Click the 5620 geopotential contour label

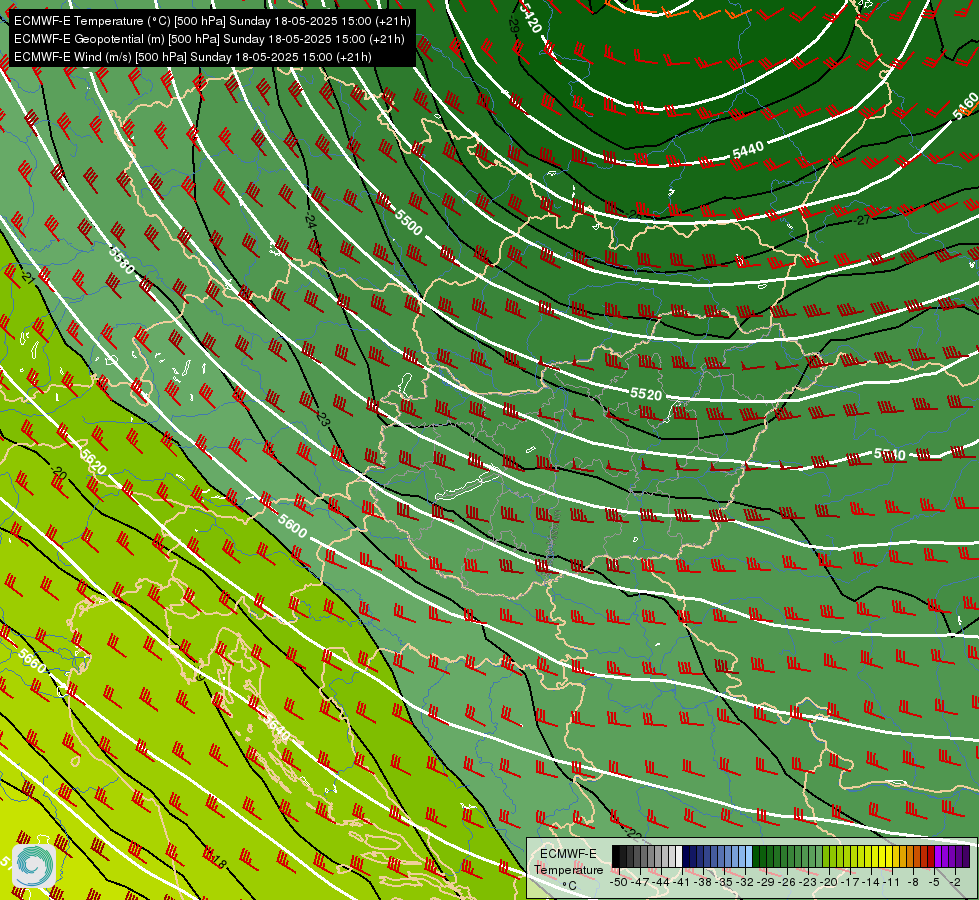(x=93, y=461)
